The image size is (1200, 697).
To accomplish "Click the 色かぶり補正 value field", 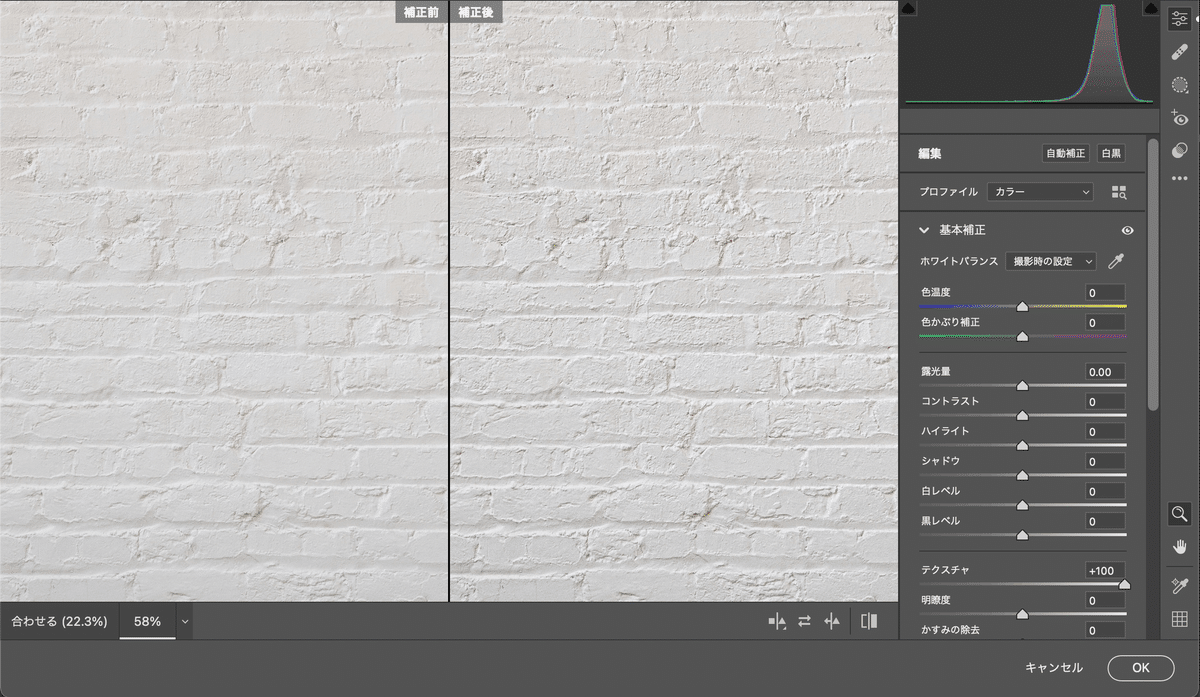I will [1105, 322].
